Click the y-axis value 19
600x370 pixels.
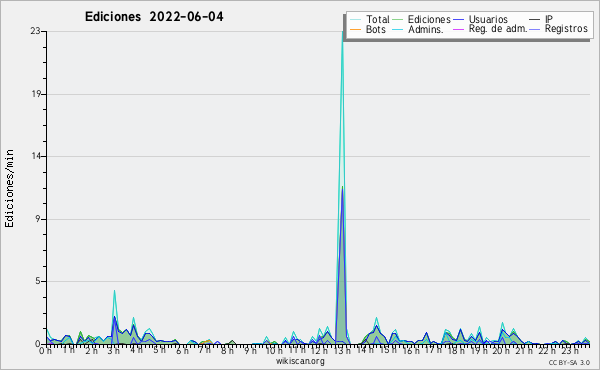pyautogui.click(x=35, y=94)
